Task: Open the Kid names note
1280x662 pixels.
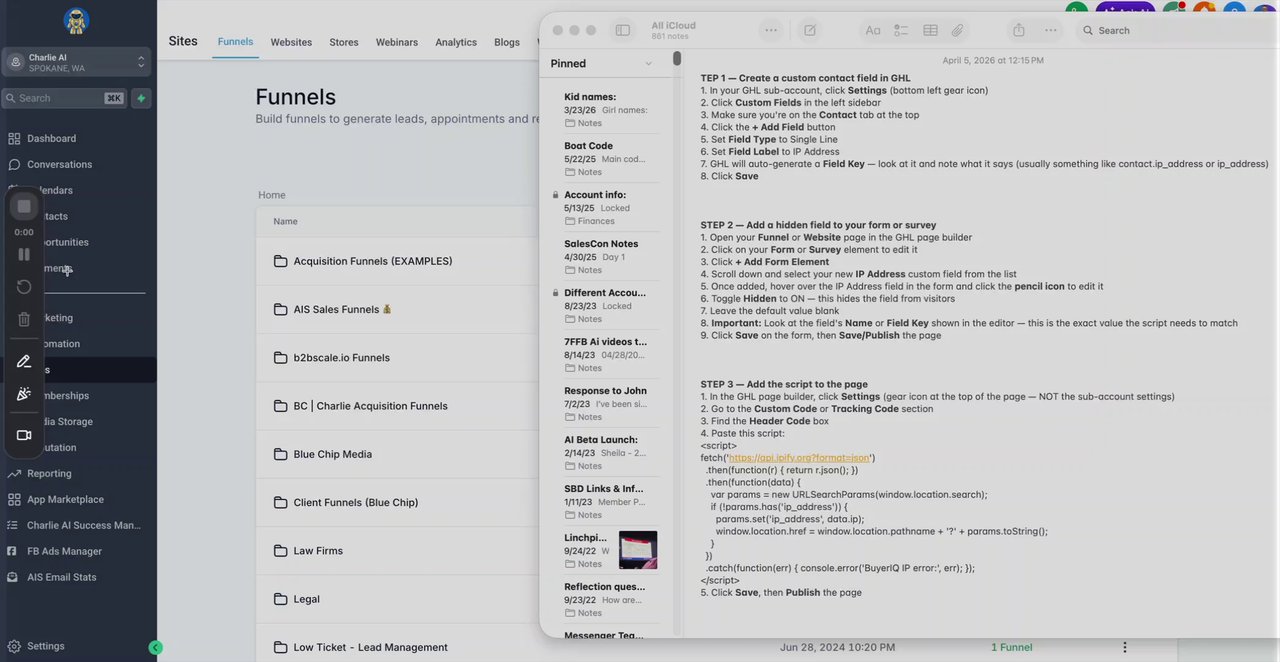Action: [x=606, y=110]
